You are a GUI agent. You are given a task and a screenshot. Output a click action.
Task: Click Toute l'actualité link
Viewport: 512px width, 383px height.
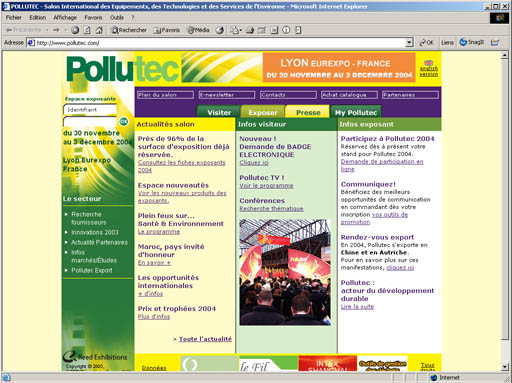pyautogui.click(x=205, y=339)
